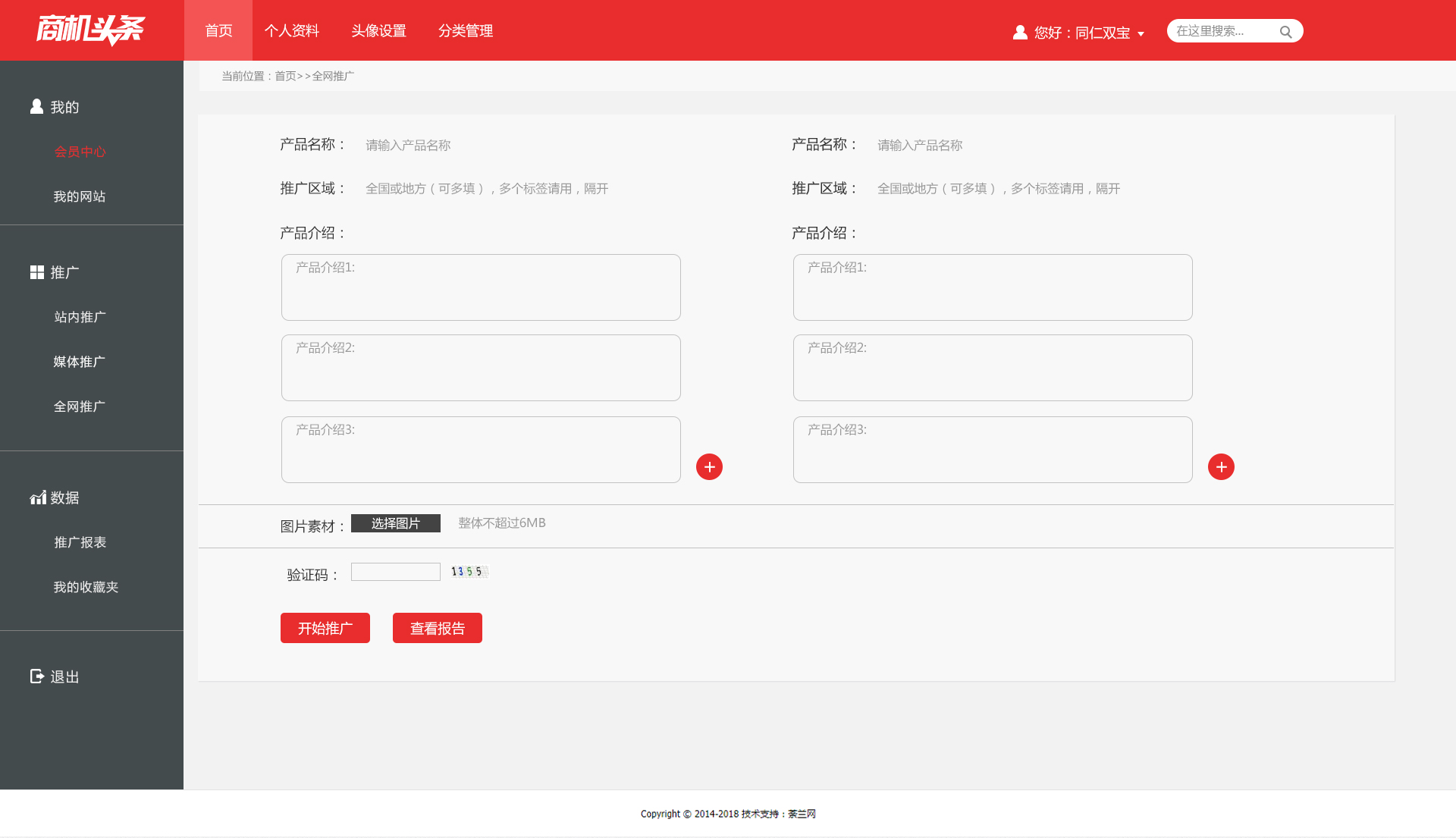Expand the 同仁双宝 user dropdown arrow
Image resolution: width=1456 pixels, height=838 pixels.
tap(1141, 34)
